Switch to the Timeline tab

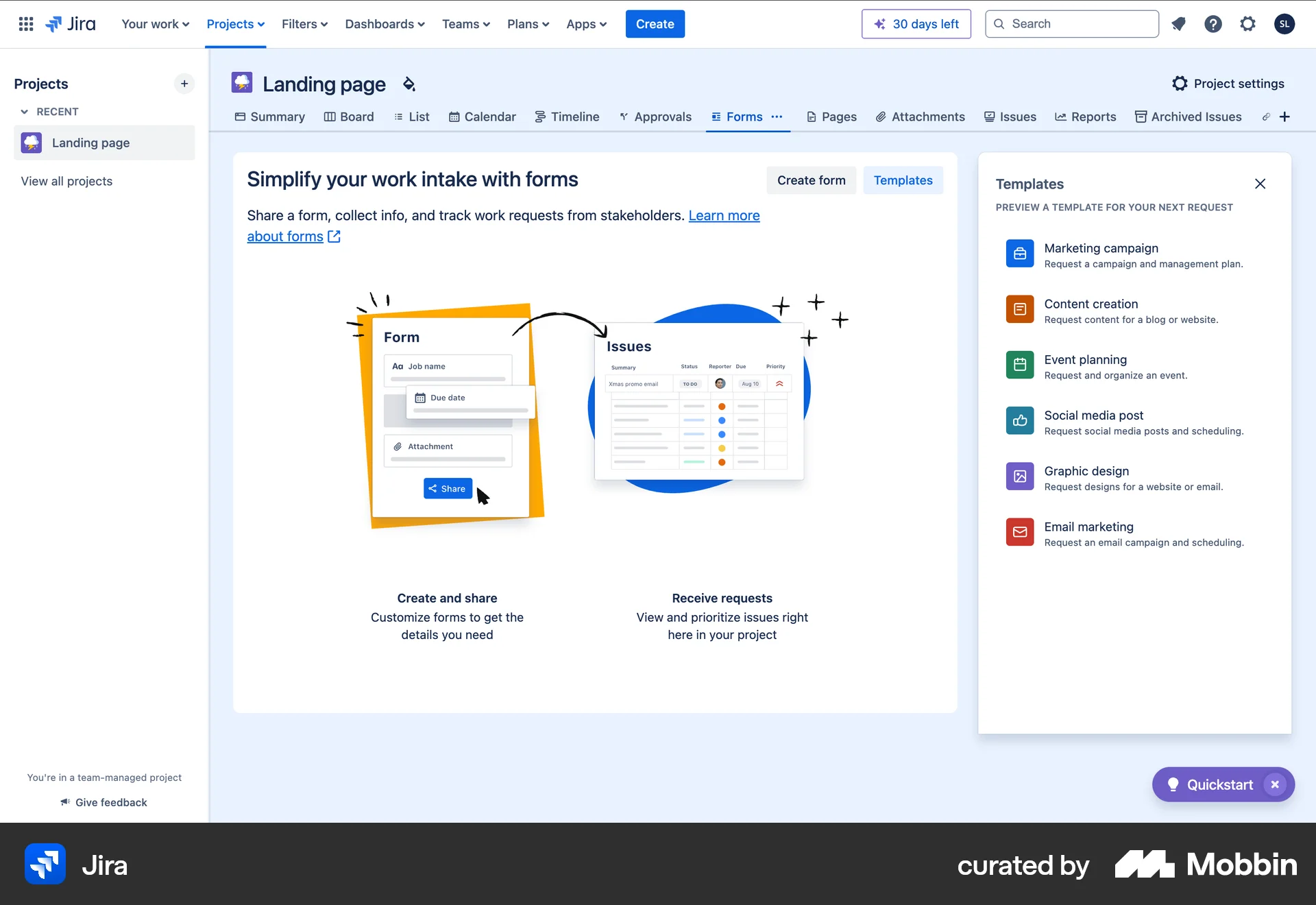pyautogui.click(x=567, y=117)
